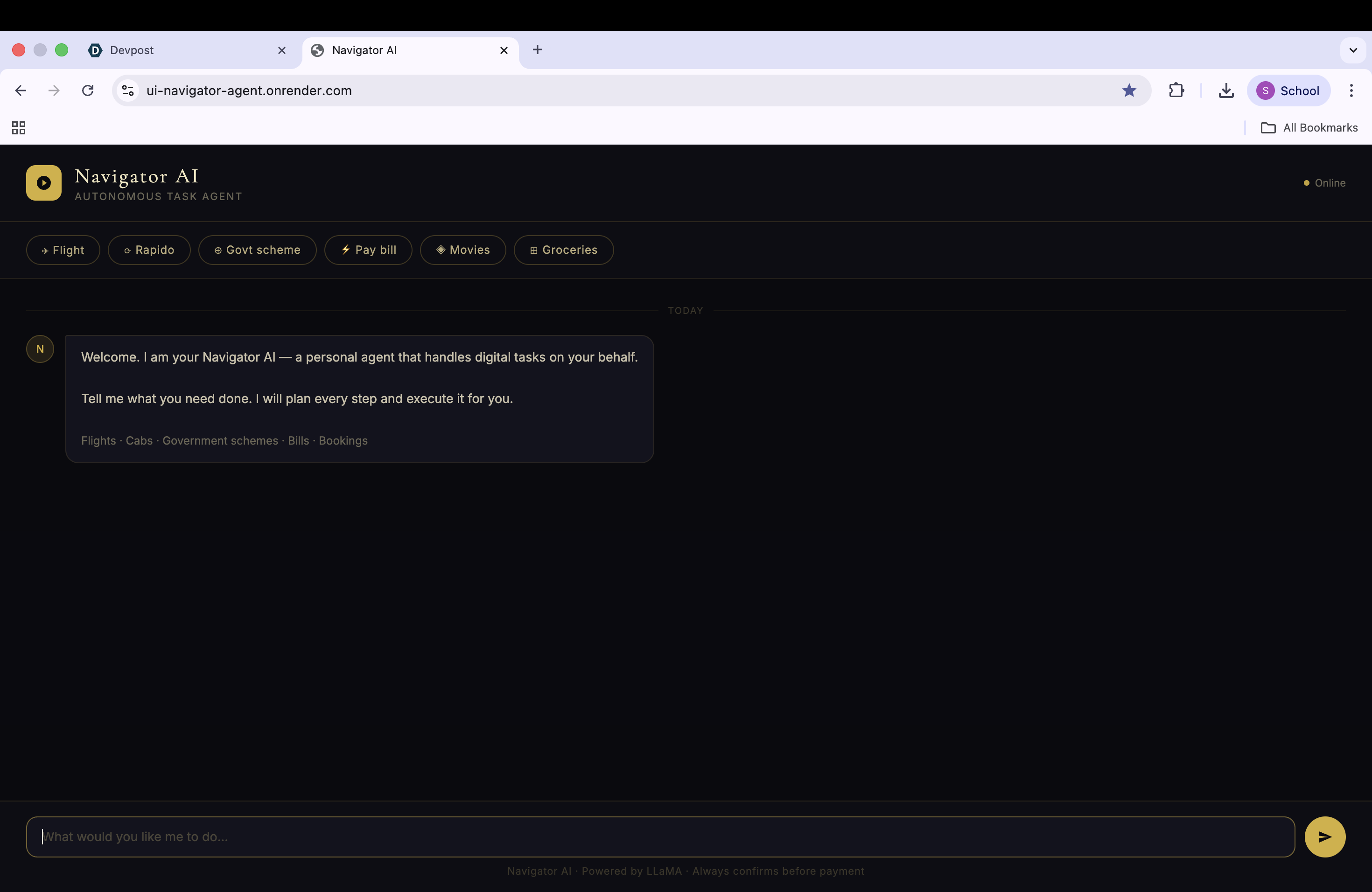Click the Pay bill chip

(368, 250)
